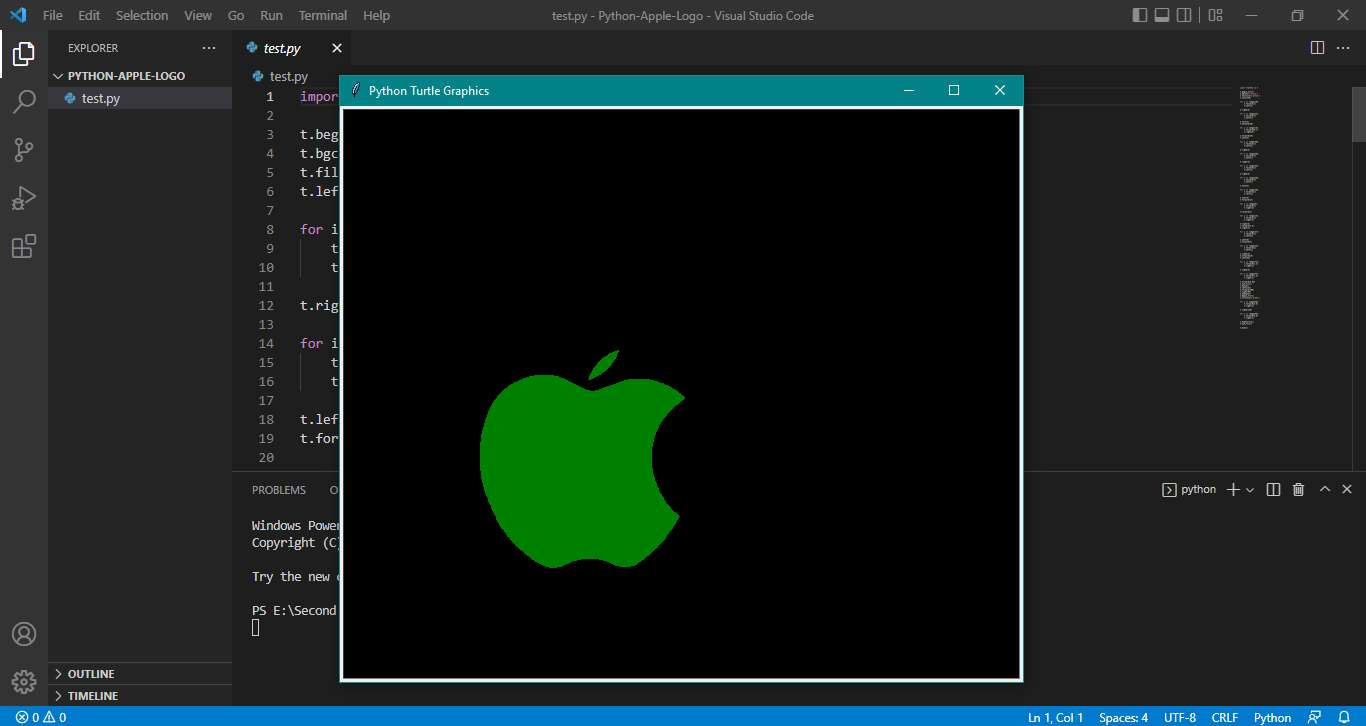Click the feedback icon in status bar
Image resolution: width=1366 pixels, height=726 pixels.
pyautogui.click(x=1314, y=717)
